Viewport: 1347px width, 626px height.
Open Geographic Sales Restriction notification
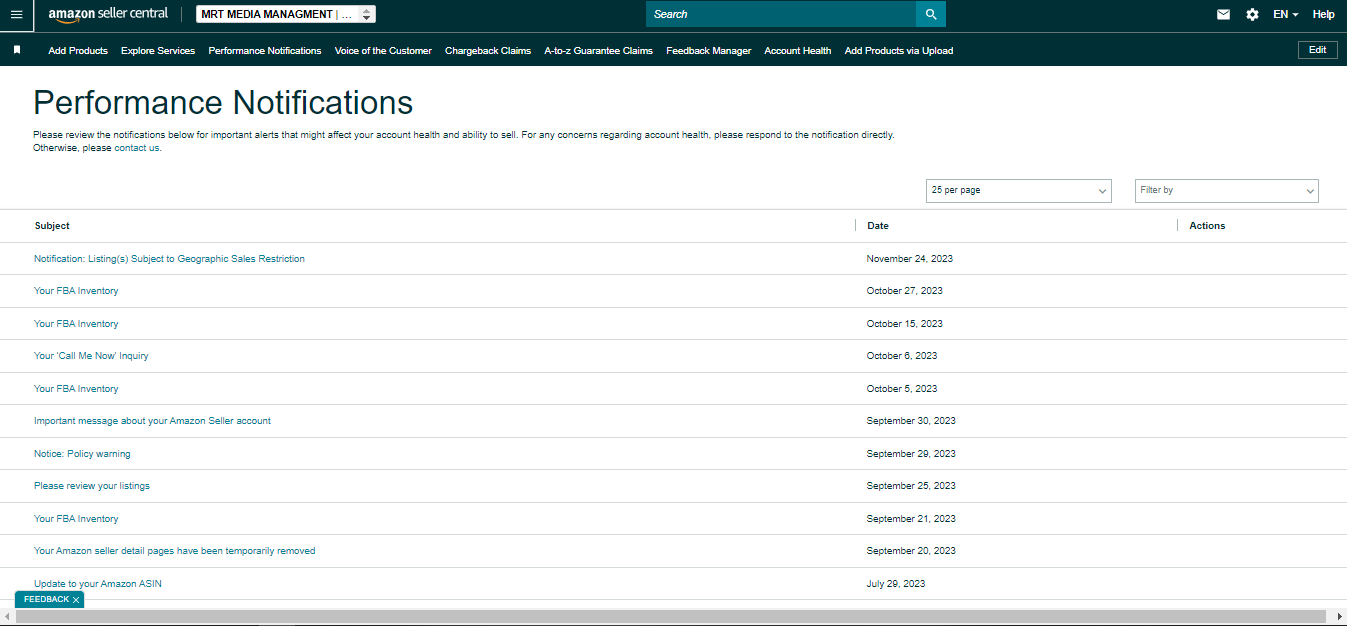(x=169, y=259)
